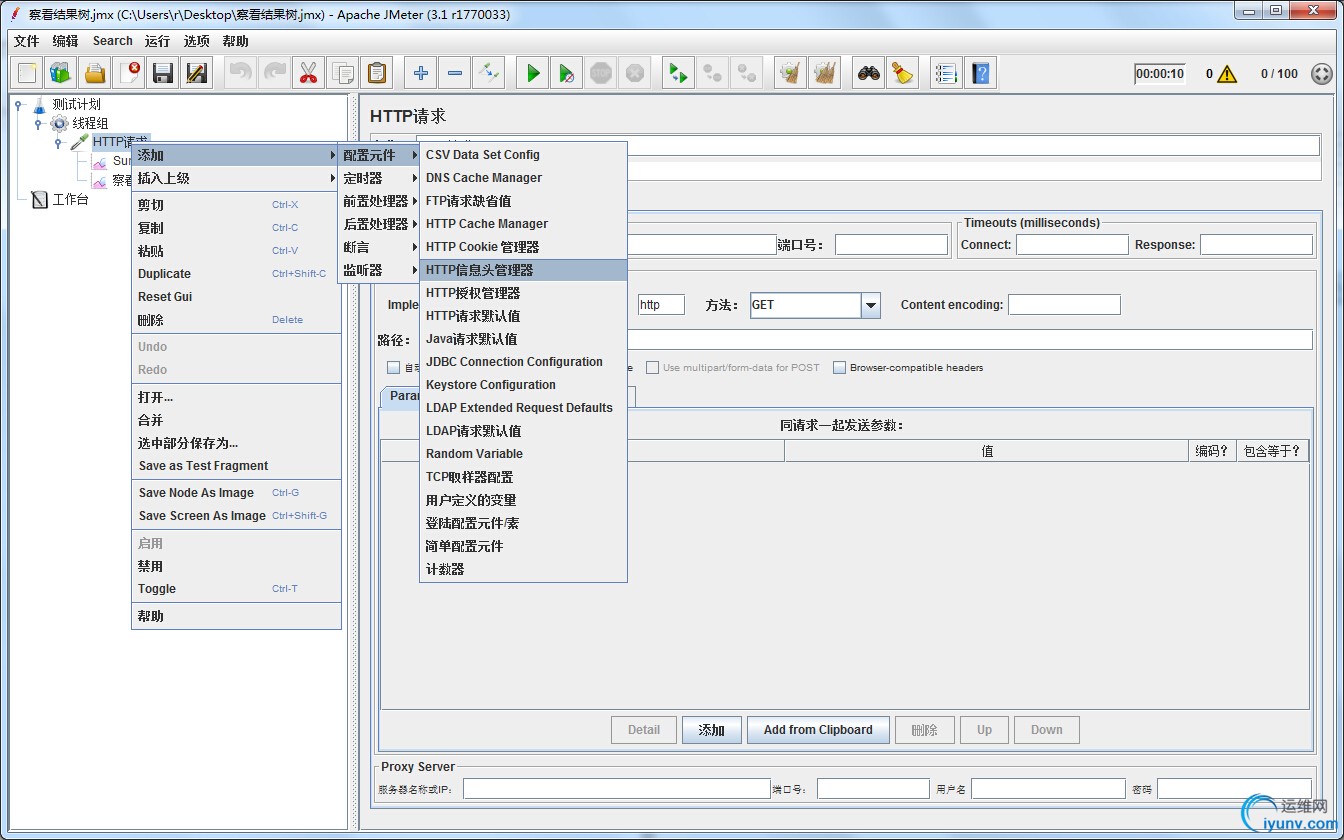Screen dimensions: 1344x840
Task: Expand the 插入上级 submenu
Action: click(x=237, y=178)
